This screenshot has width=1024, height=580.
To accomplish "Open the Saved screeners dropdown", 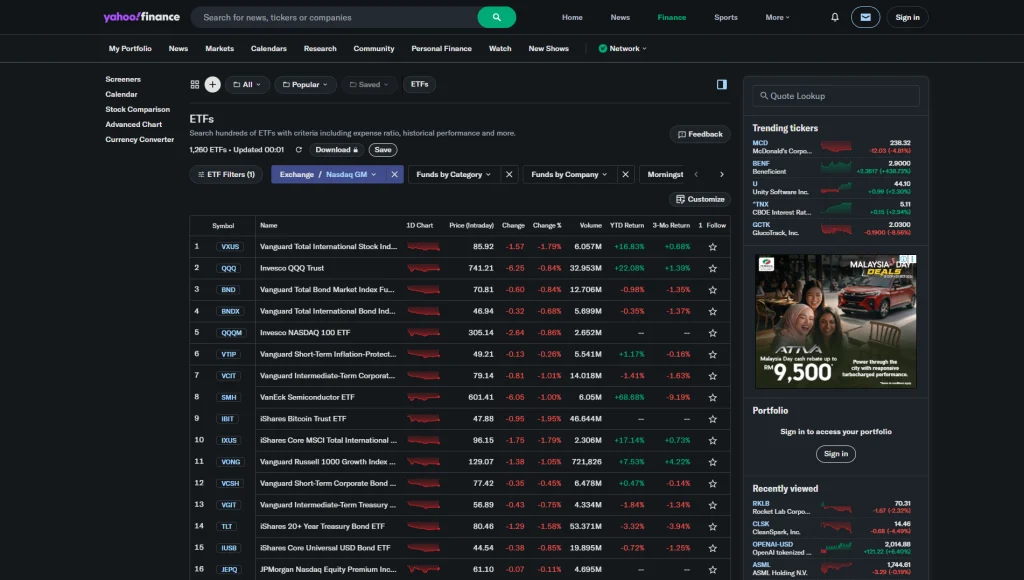I will pos(369,84).
